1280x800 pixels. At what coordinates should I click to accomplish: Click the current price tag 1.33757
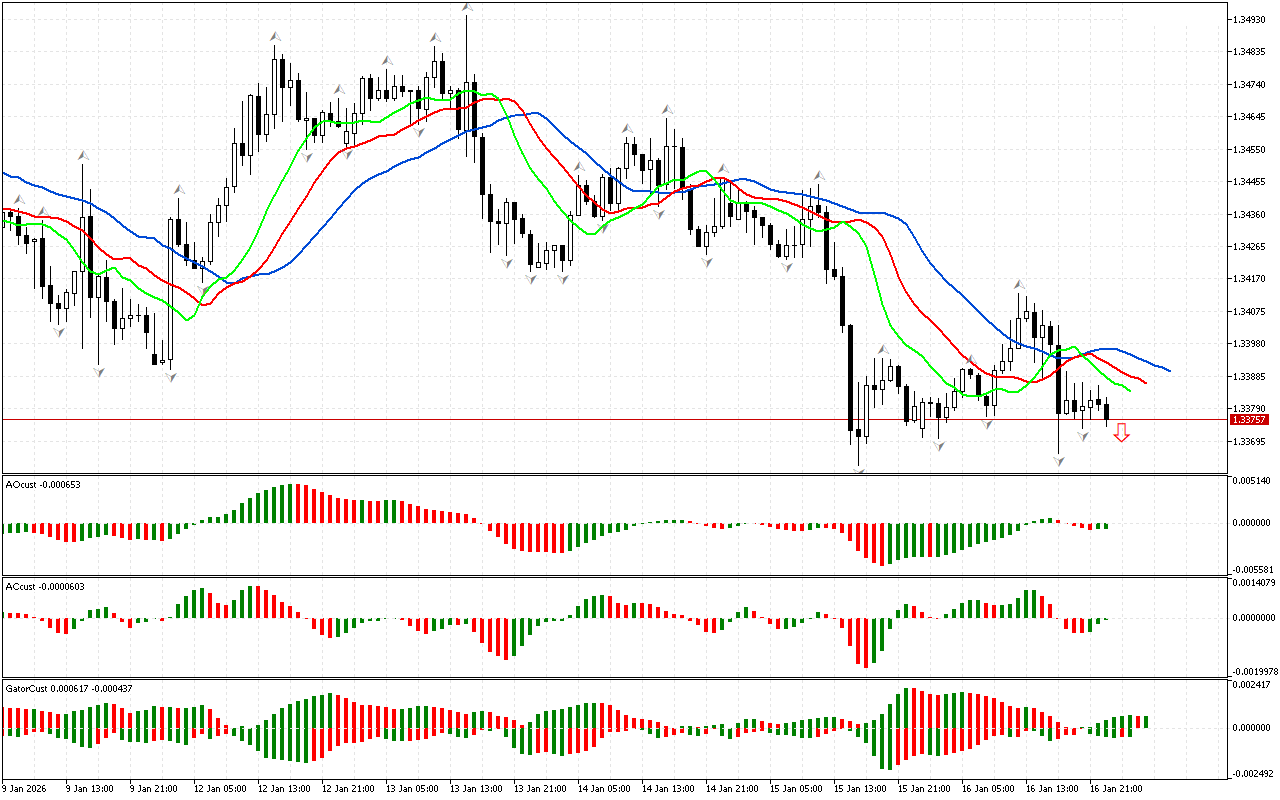coord(1250,420)
